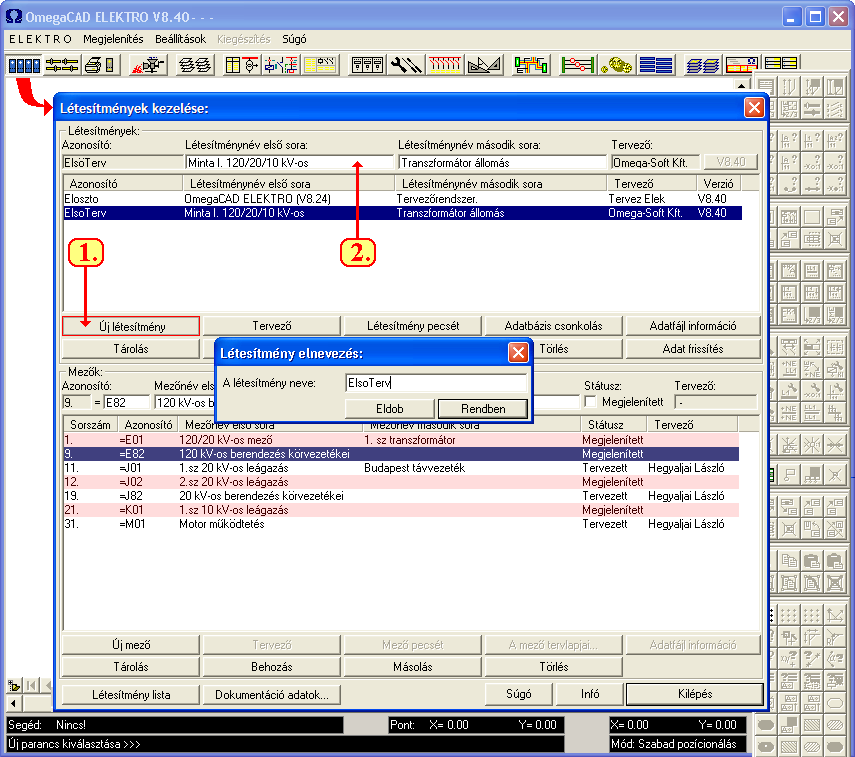Image resolution: width=855 pixels, height=757 pixels.
Task: Select field row =J82 20 kV-os berendezés
Action: [401, 496]
